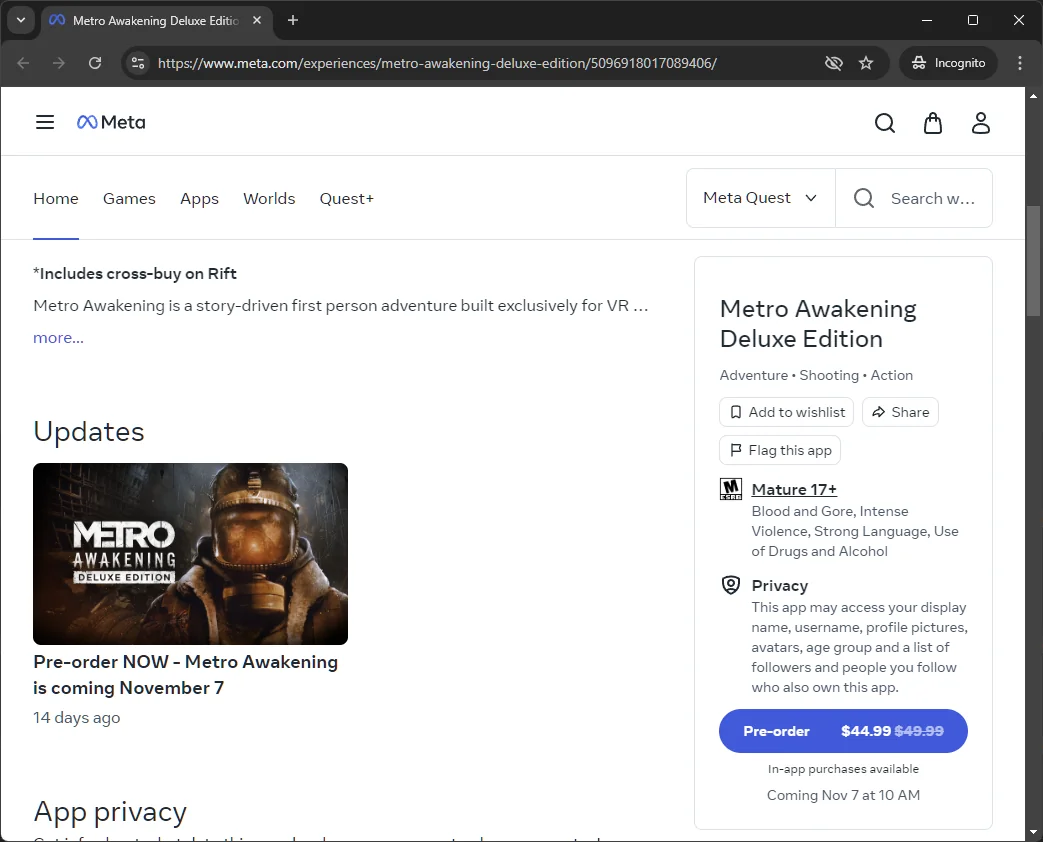Click the store search input field

pyautogui.click(x=914, y=198)
